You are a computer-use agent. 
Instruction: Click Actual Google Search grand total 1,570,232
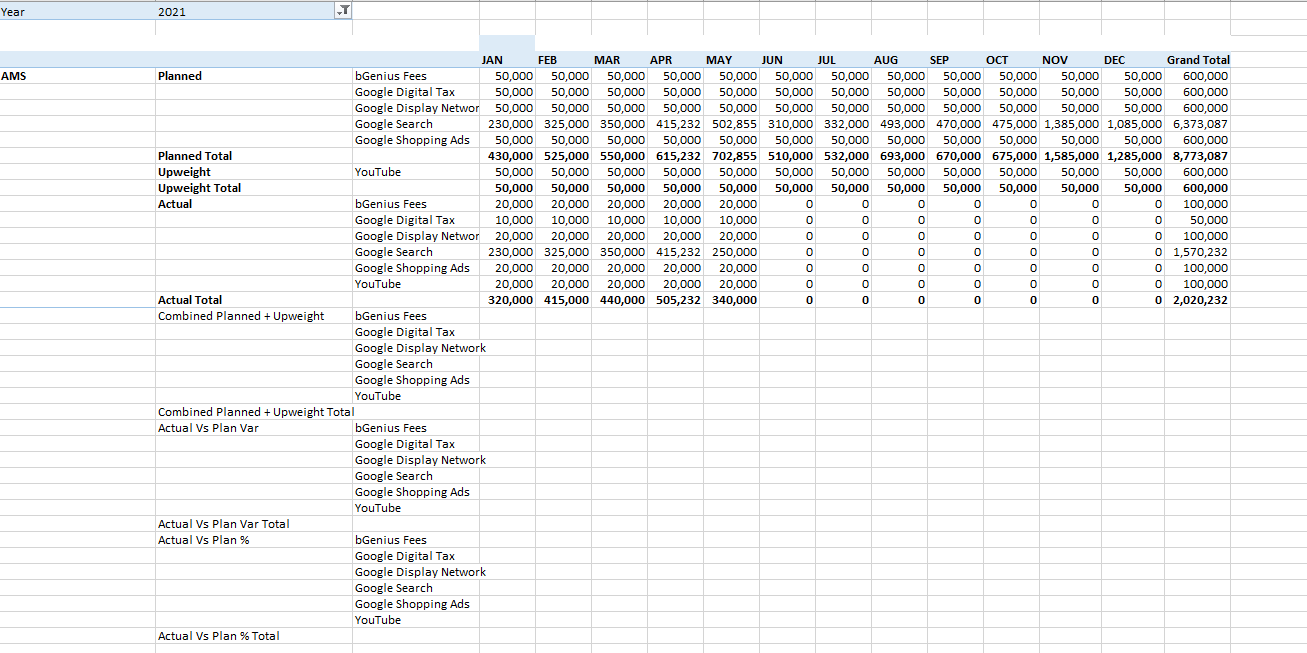click(x=1200, y=252)
